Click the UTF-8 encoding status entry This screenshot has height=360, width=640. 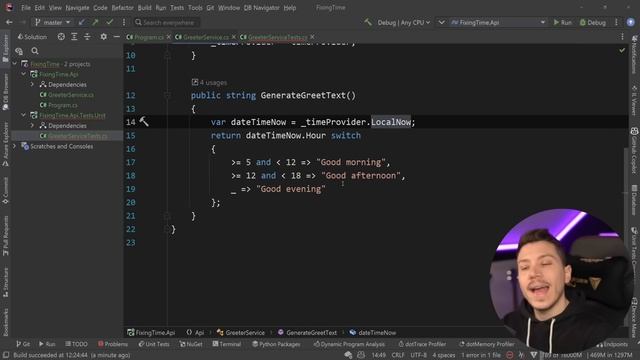pos(418,355)
